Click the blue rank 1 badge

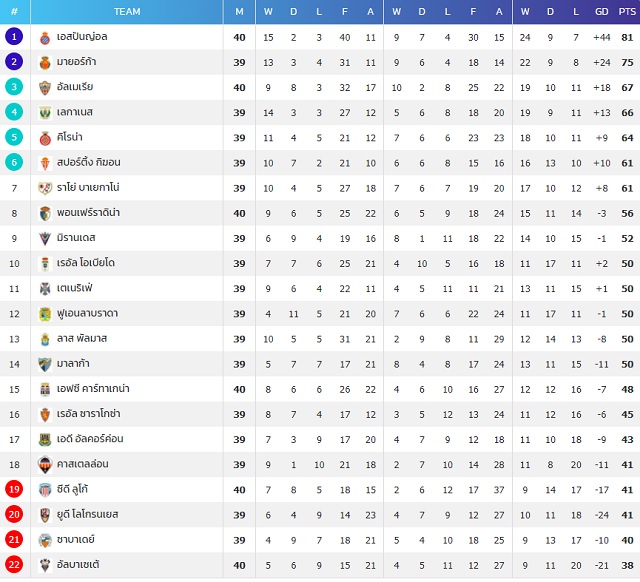tap(14, 37)
